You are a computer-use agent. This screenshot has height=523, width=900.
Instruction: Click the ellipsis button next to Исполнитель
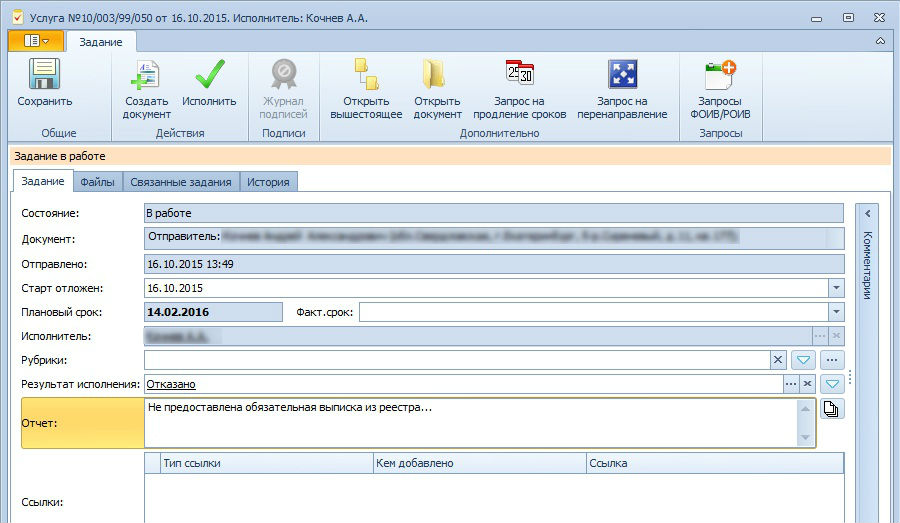point(820,336)
